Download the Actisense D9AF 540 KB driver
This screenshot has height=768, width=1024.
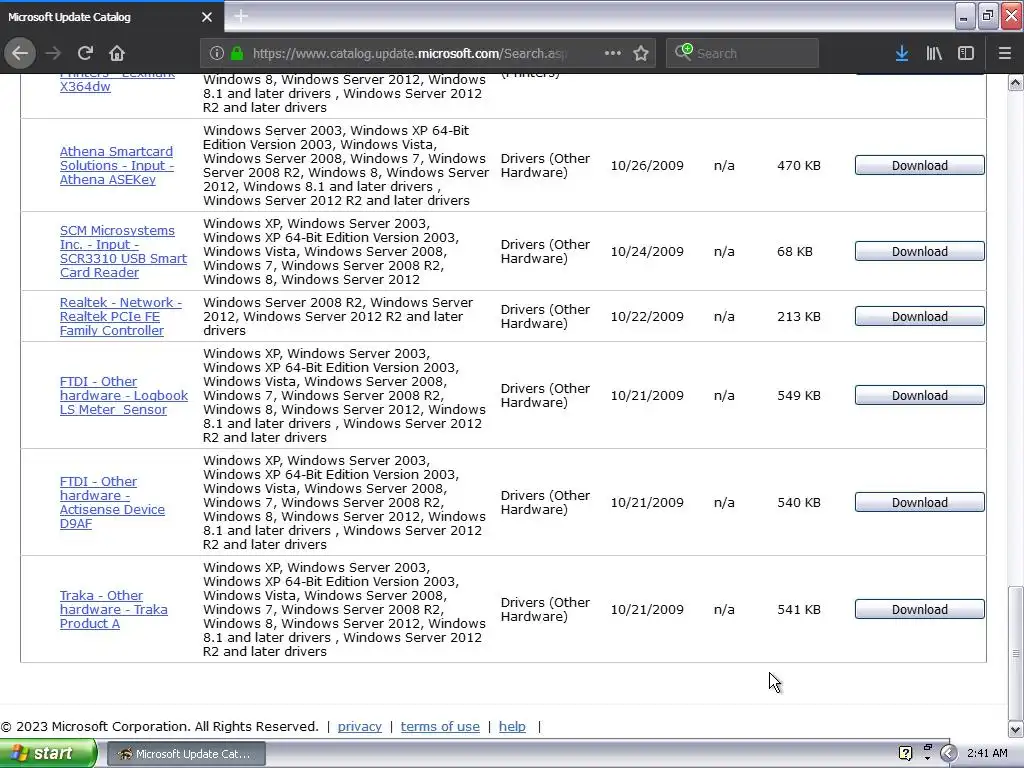920,502
